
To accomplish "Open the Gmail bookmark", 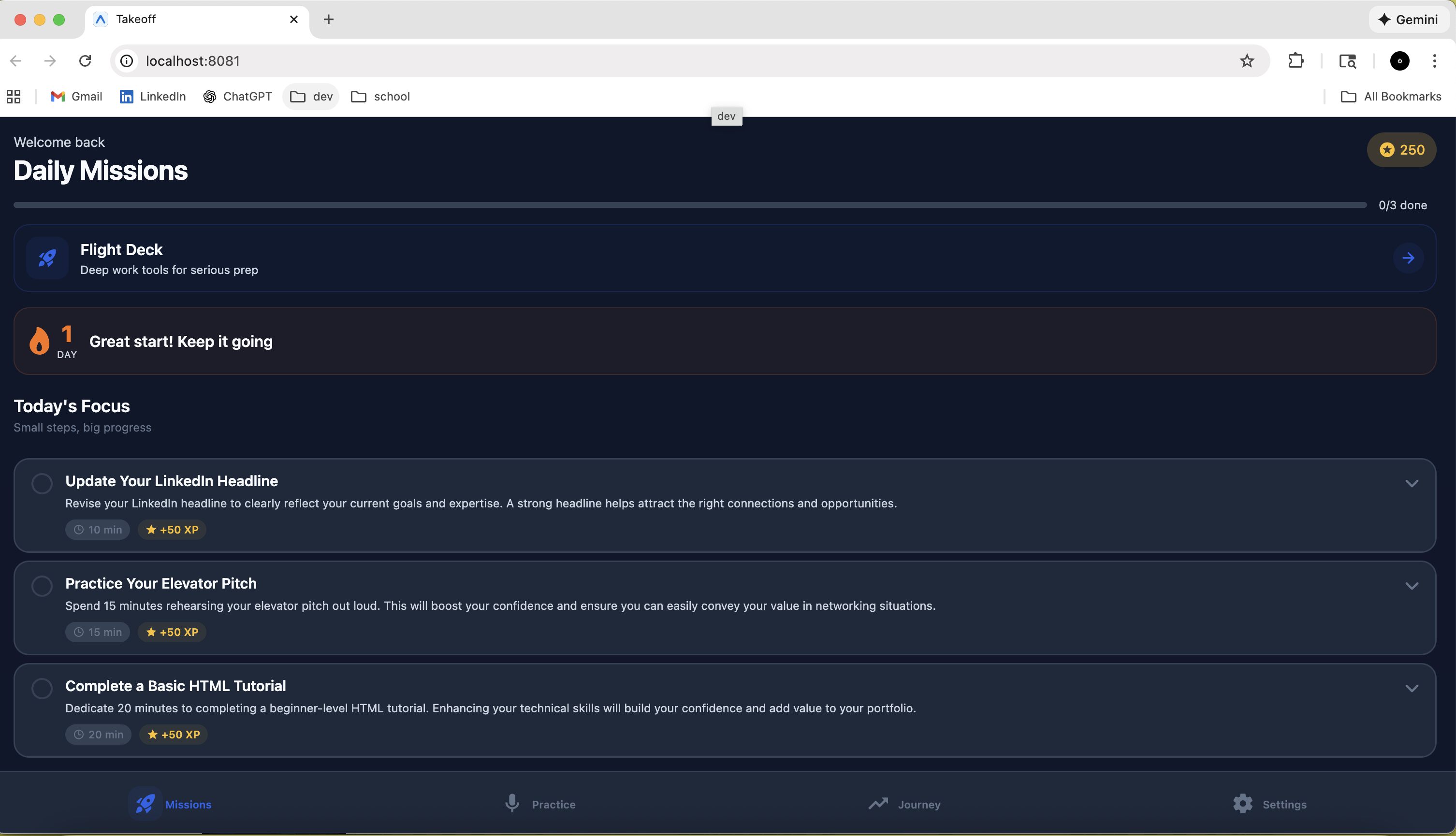I will (x=76, y=97).
